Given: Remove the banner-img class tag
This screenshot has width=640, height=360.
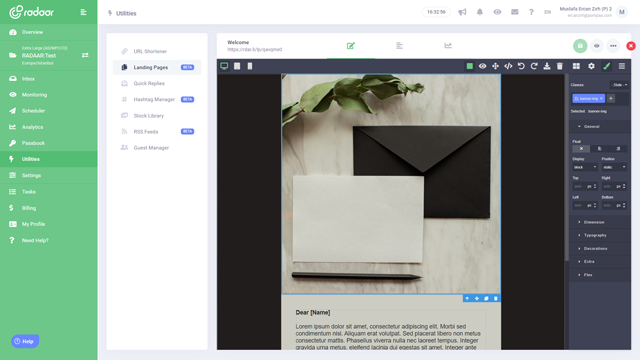Looking at the screenshot, I should coord(601,98).
